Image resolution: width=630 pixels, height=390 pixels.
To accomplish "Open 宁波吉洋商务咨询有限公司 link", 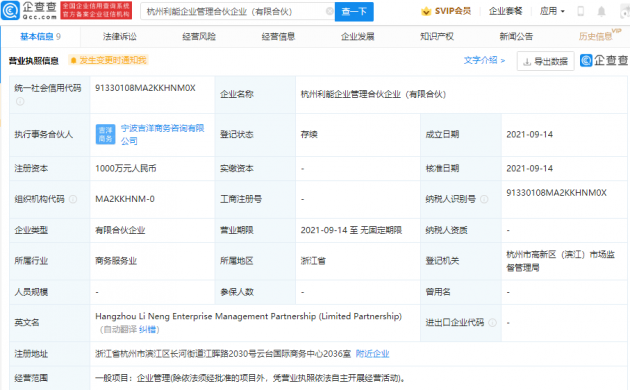I will [163, 135].
